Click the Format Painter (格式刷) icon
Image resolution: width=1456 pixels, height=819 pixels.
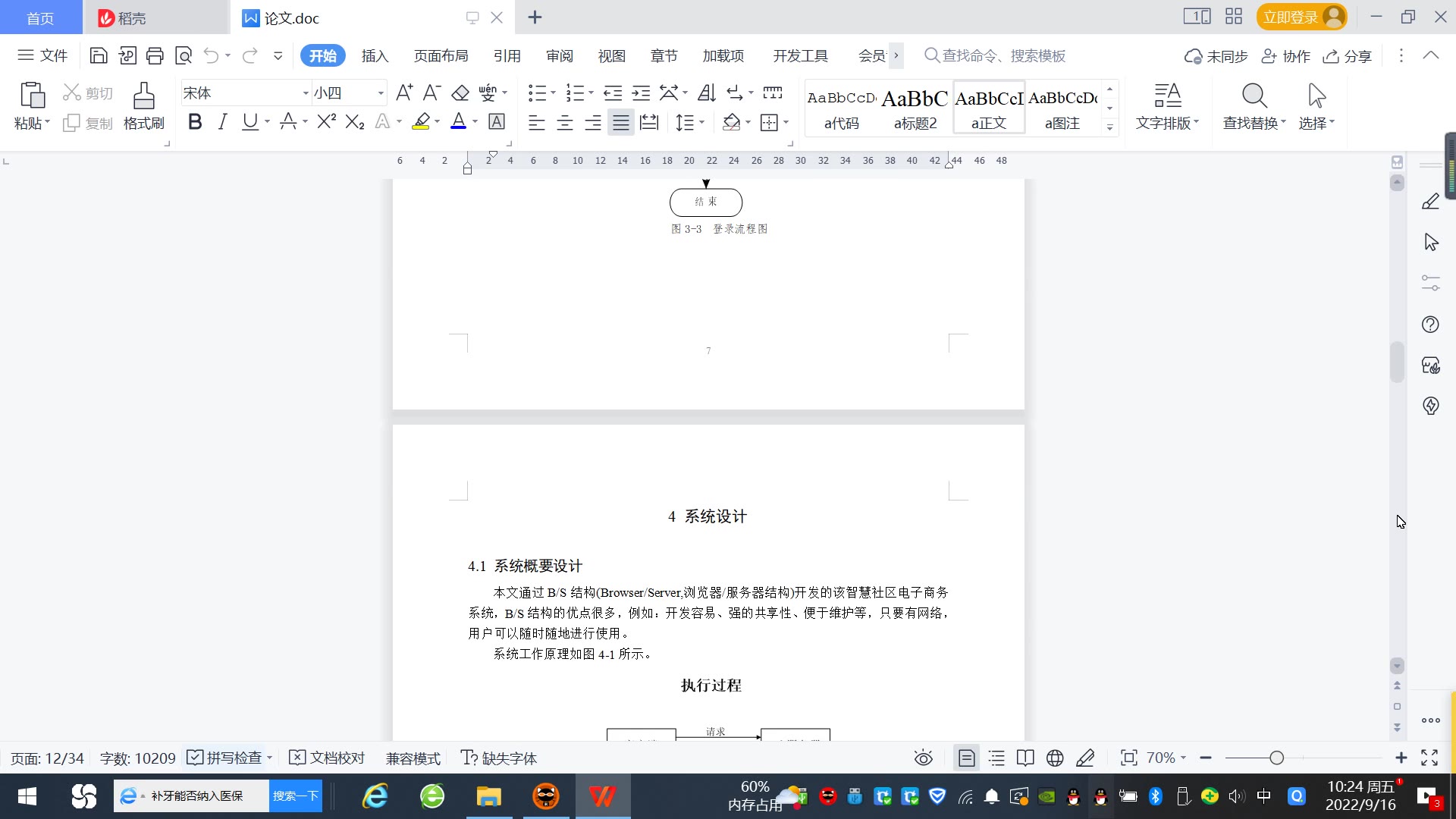tap(143, 105)
